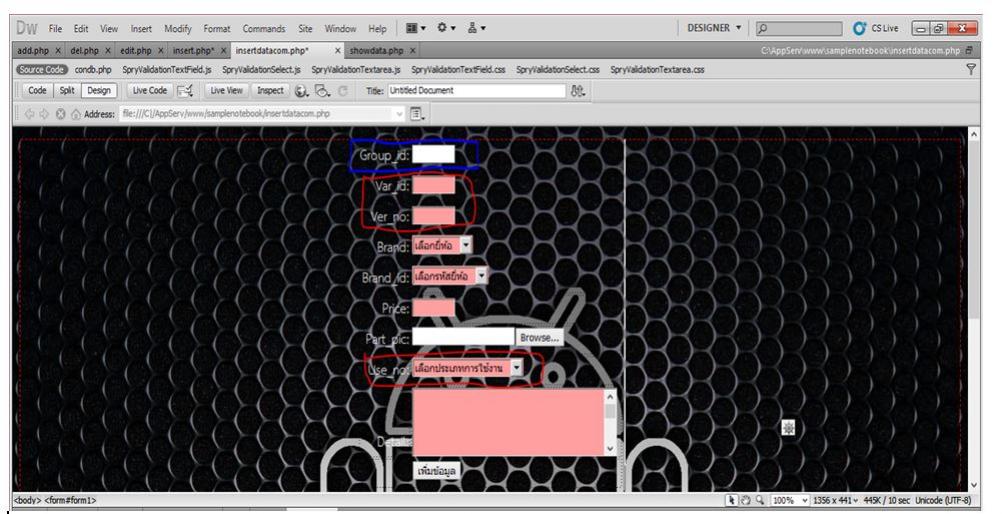Switch to the edit.php tab
Viewport: 1002px width, 514px height.
click(135, 51)
